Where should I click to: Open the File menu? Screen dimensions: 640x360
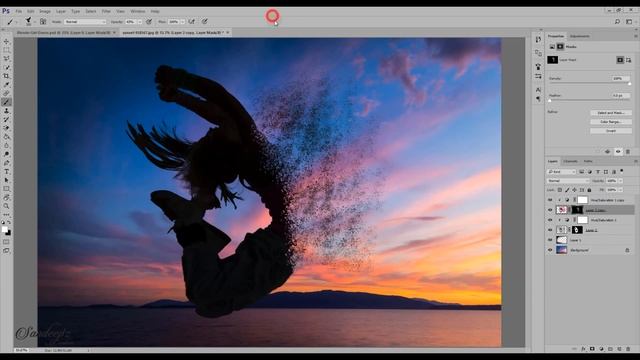[18, 11]
